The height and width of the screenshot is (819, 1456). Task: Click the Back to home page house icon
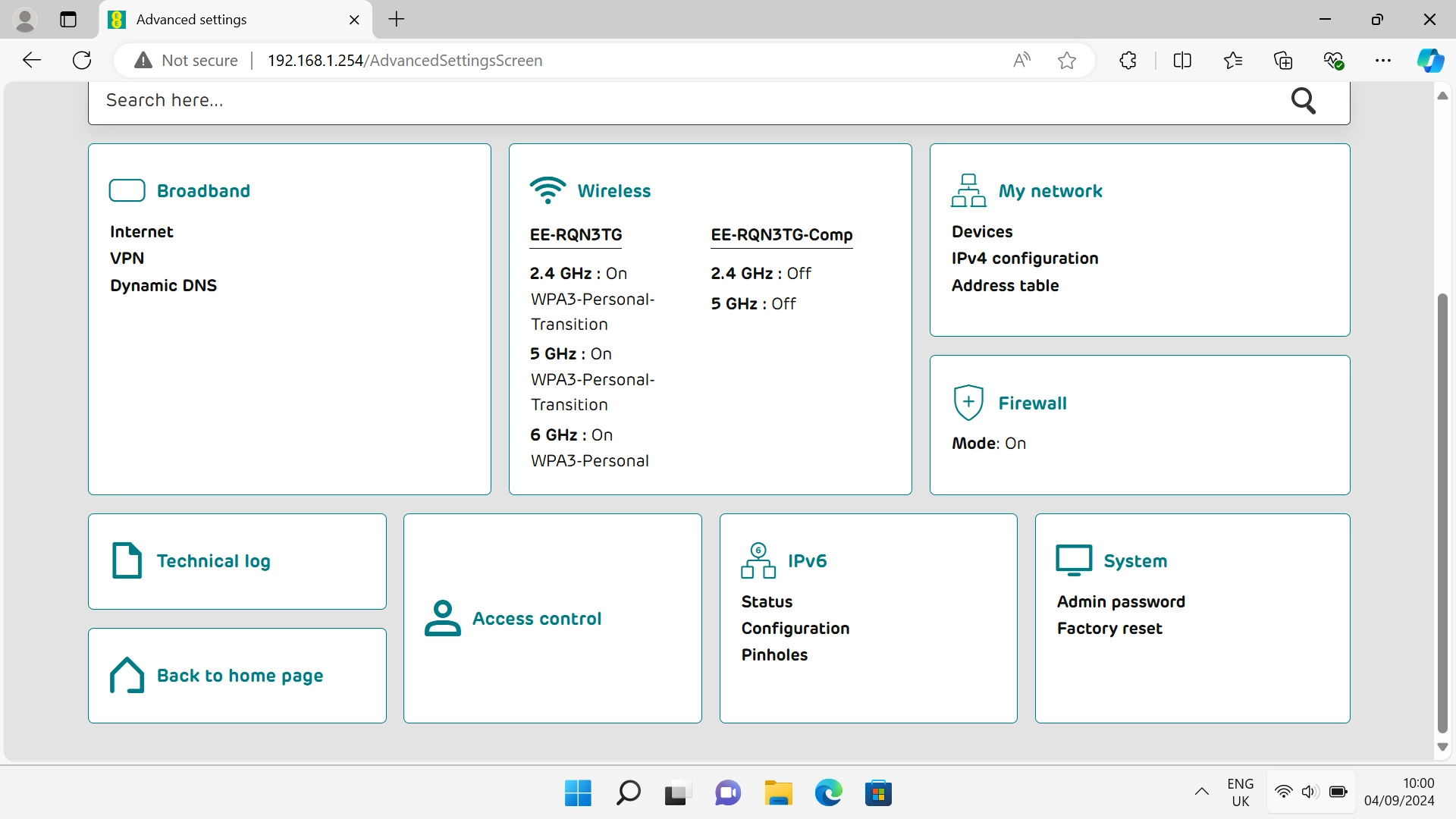coord(126,675)
